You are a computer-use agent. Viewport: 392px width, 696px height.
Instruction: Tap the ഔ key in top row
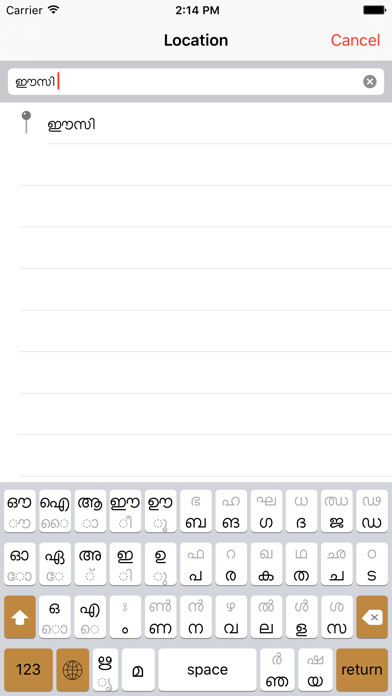20,511
